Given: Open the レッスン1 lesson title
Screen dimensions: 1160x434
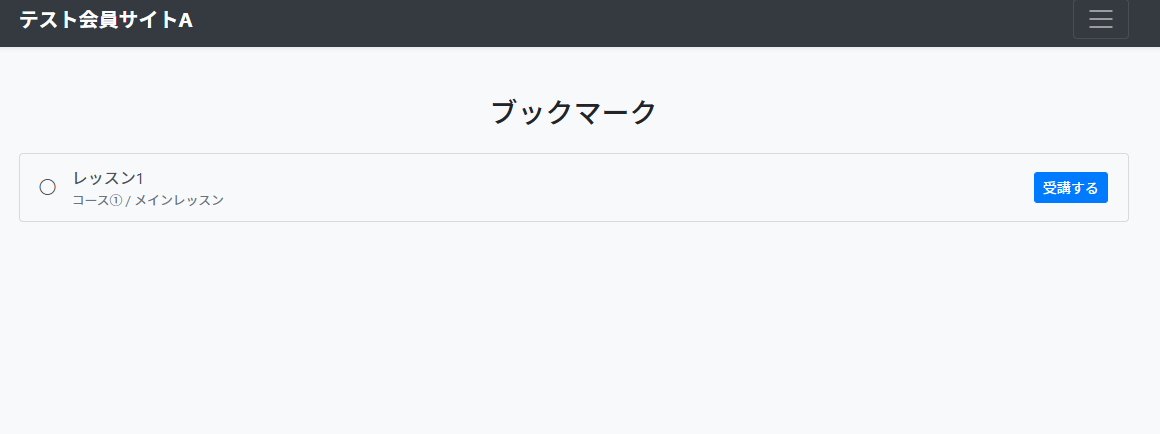Looking at the screenshot, I should click(x=109, y=178).
